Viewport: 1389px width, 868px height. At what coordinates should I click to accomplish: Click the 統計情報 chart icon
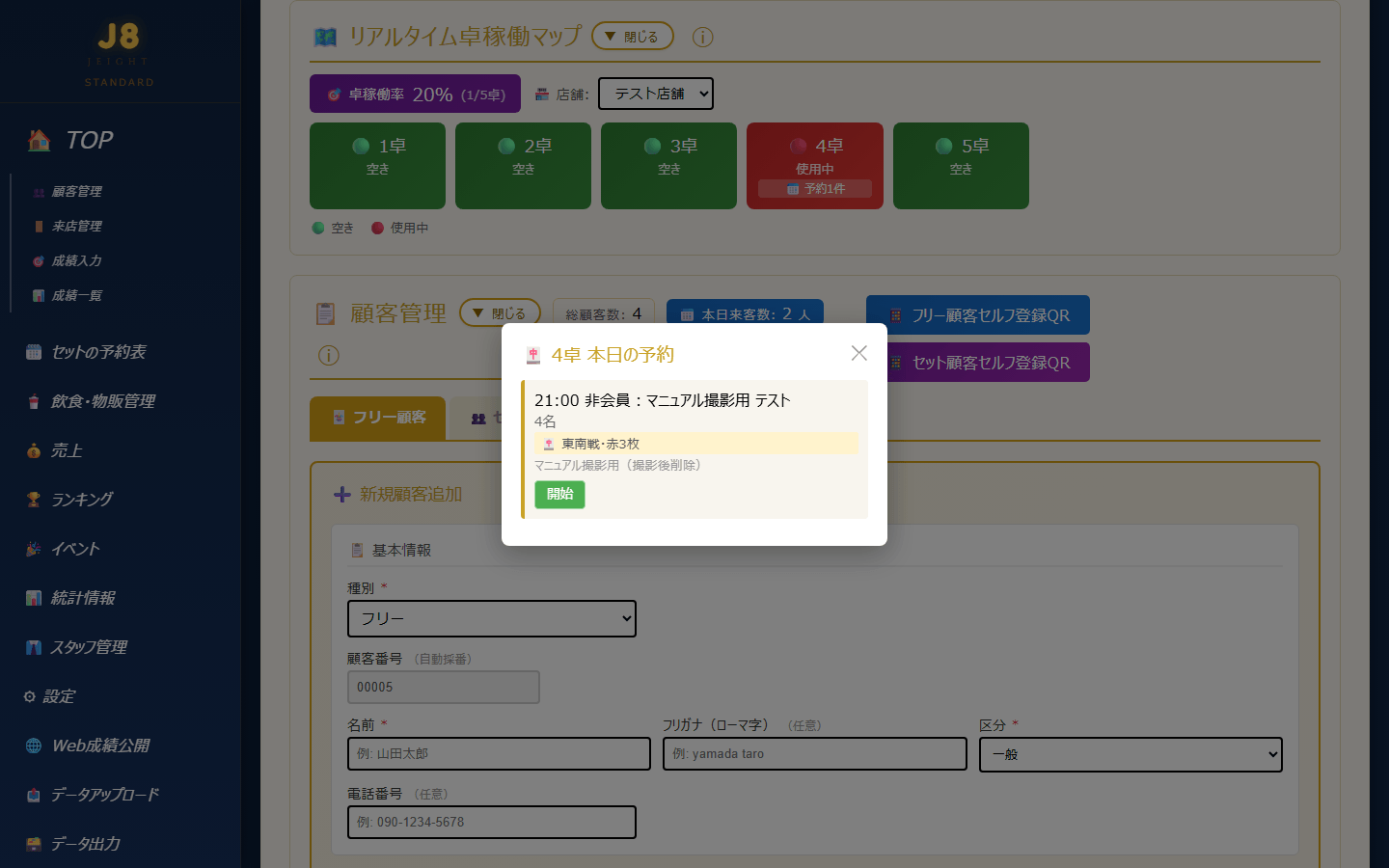pos(34,598)
